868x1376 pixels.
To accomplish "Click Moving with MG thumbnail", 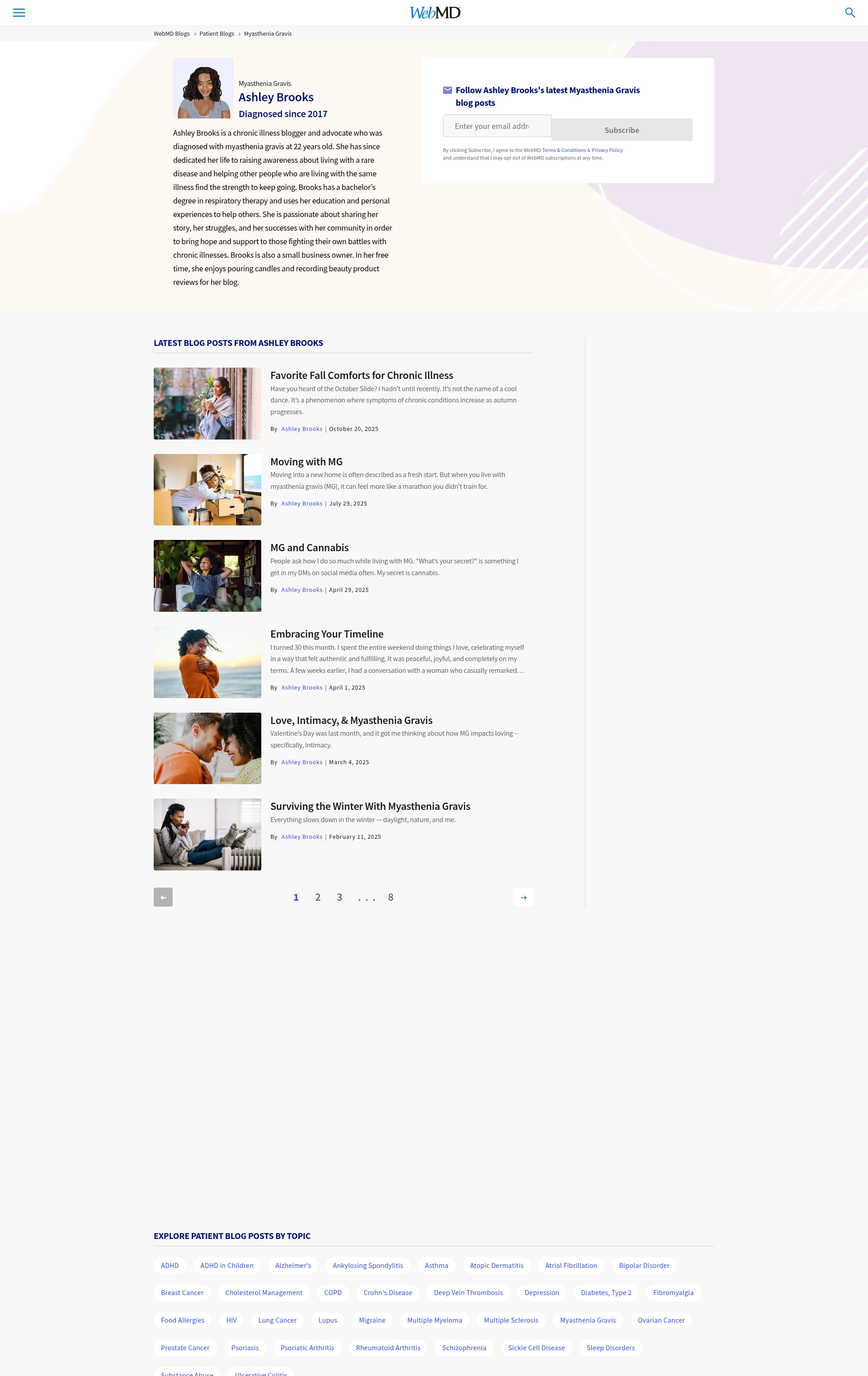I will 208,490.
